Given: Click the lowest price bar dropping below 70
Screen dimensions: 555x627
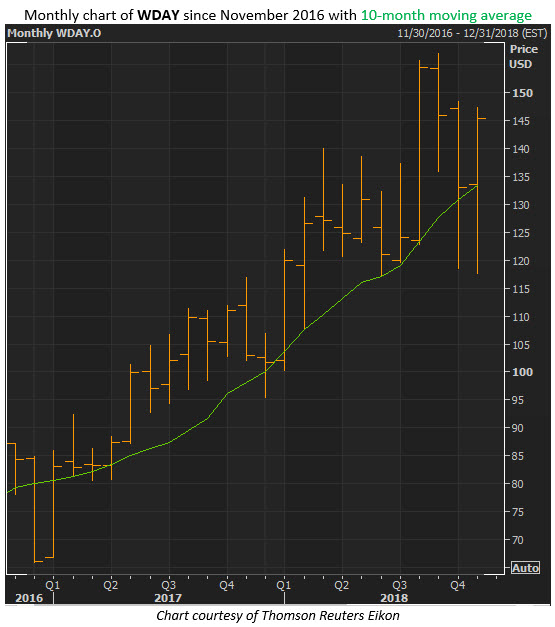Looking at the screenshot, I should [x=34, y=509].
